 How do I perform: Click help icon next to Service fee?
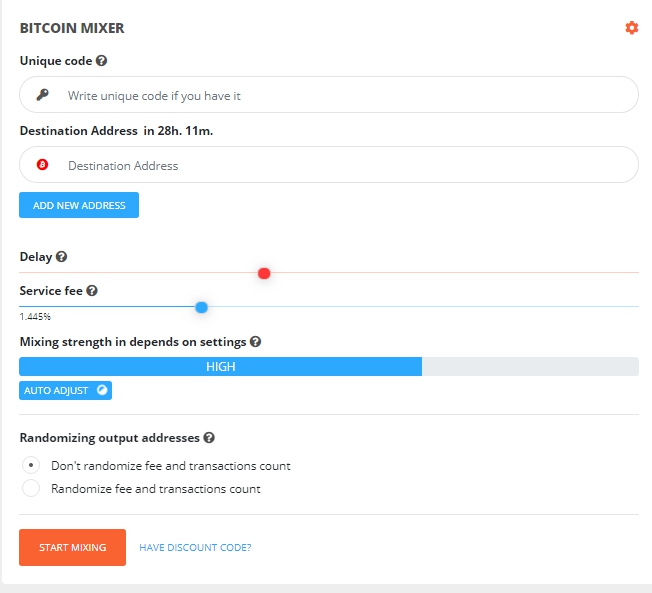point(92,291)
